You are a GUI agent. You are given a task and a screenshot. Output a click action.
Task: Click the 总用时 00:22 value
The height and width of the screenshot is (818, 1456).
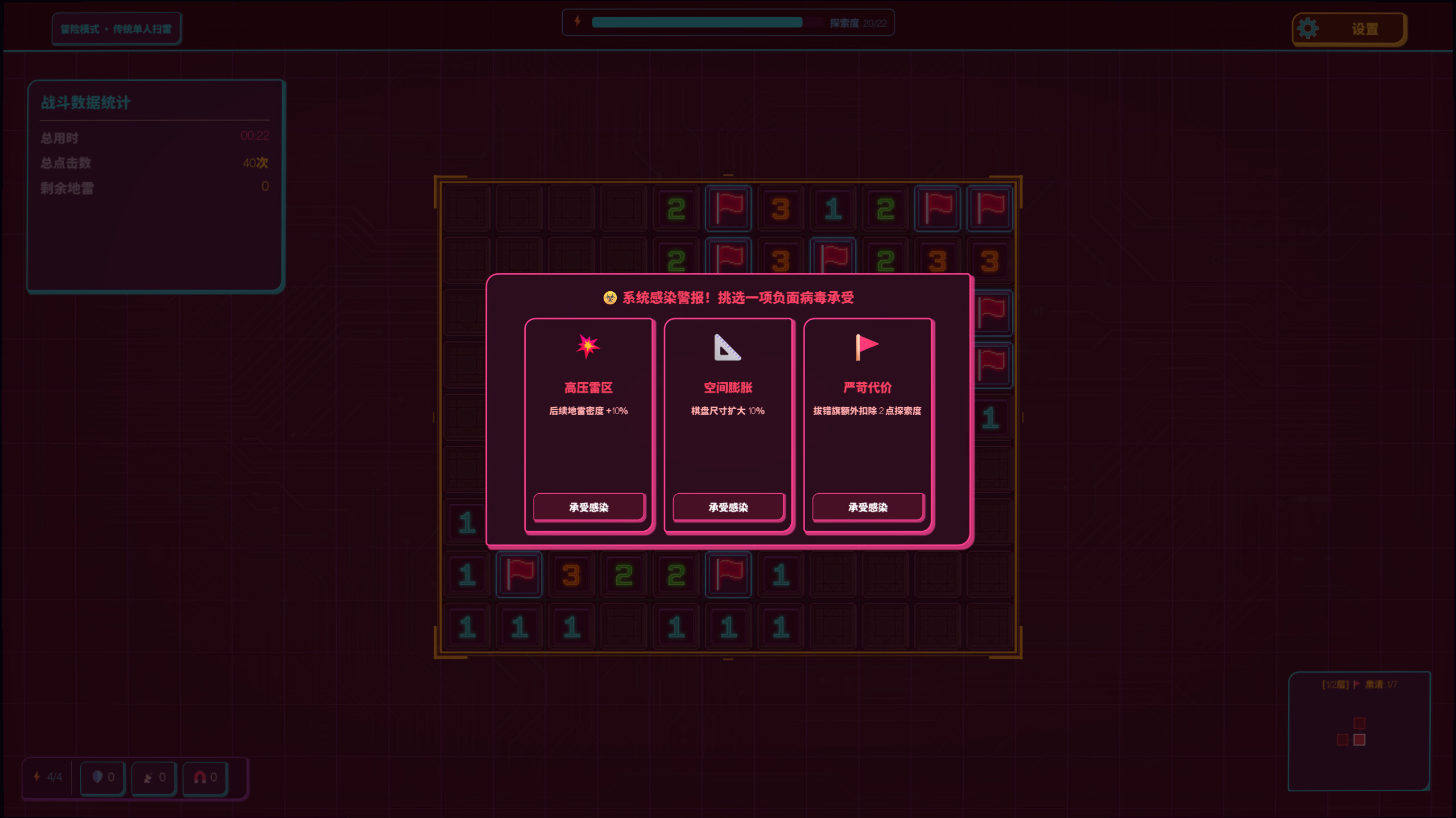[x=254, y=136]
